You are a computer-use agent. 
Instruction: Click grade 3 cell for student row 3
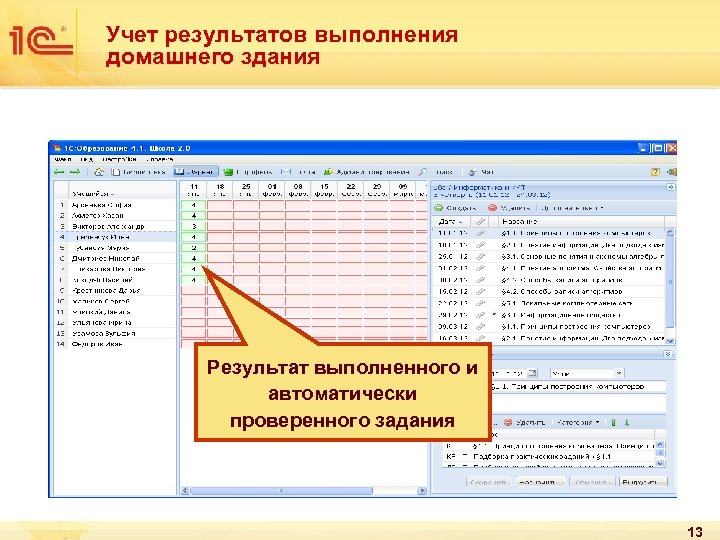[194, 226]
